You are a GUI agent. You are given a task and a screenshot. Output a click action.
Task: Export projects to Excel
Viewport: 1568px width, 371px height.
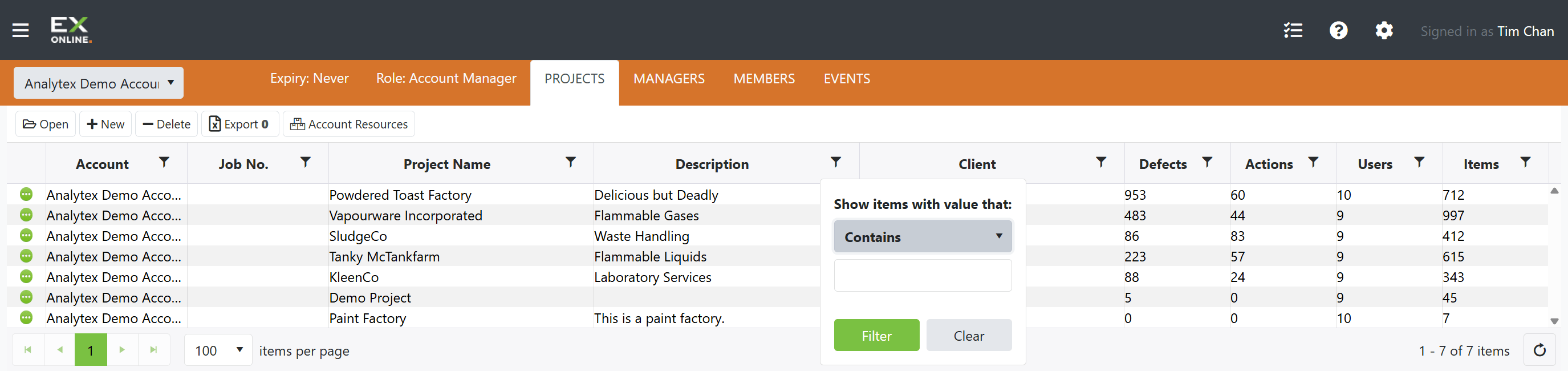240,124
